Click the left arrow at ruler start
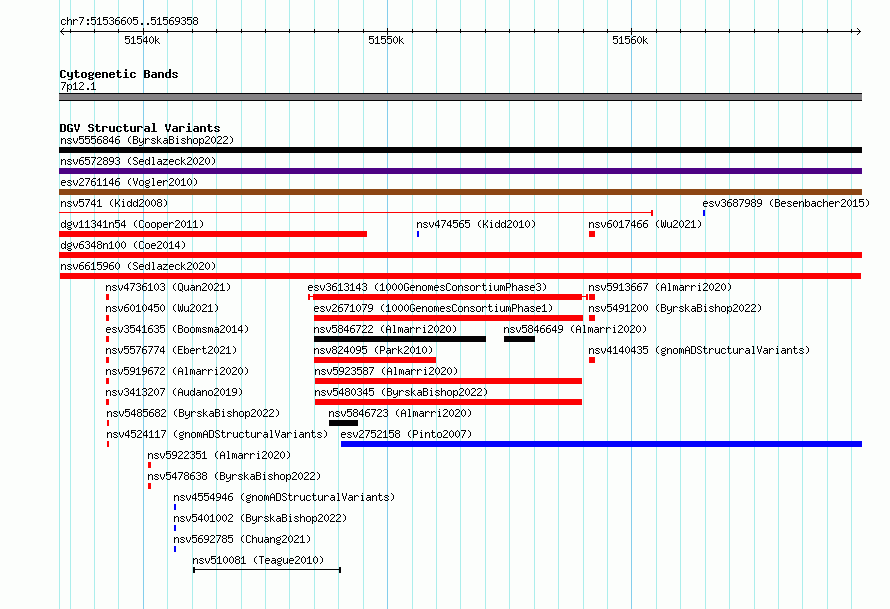The width and height of the screenshot is (890, 609). tap(63, 32)
